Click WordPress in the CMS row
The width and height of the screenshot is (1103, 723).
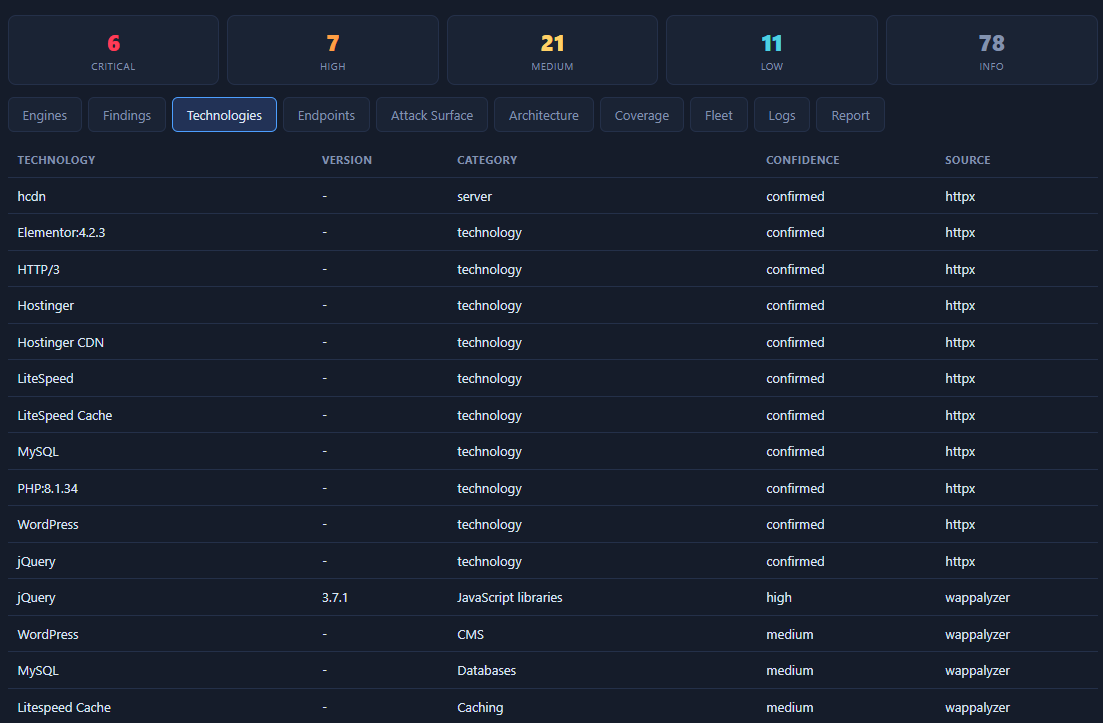tap(48, 634)
